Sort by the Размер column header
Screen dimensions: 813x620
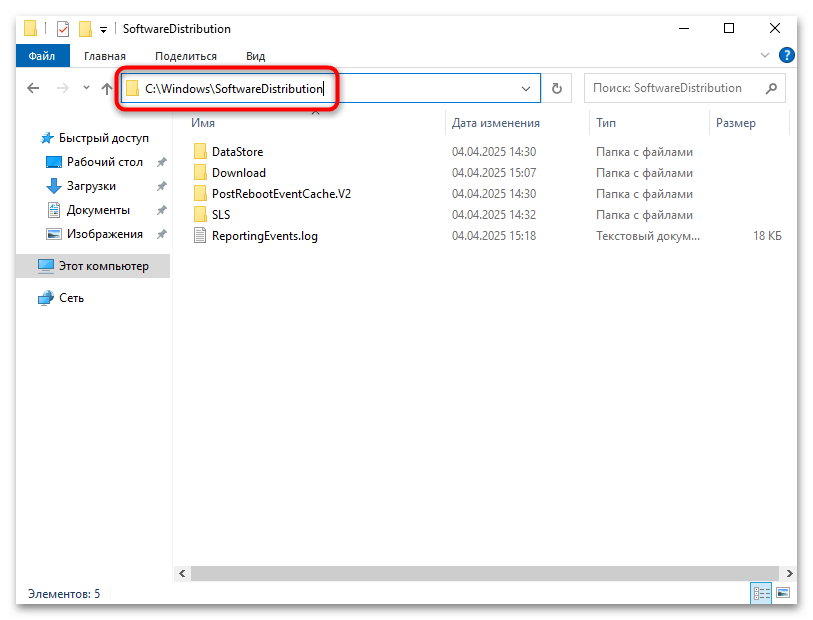(736, 123)
